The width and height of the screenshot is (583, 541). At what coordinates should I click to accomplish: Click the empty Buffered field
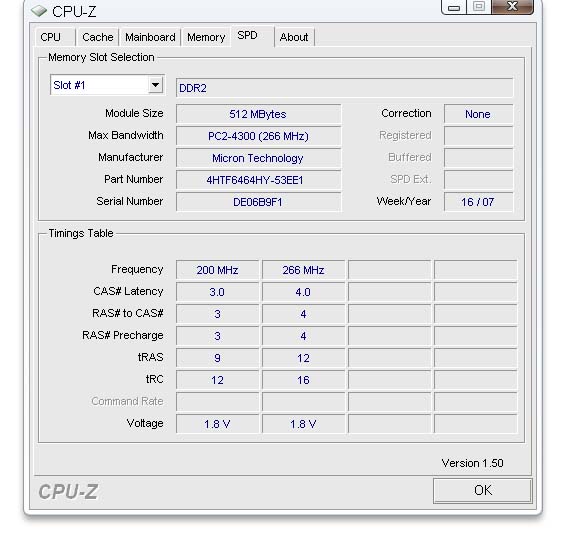pos(478,158)
